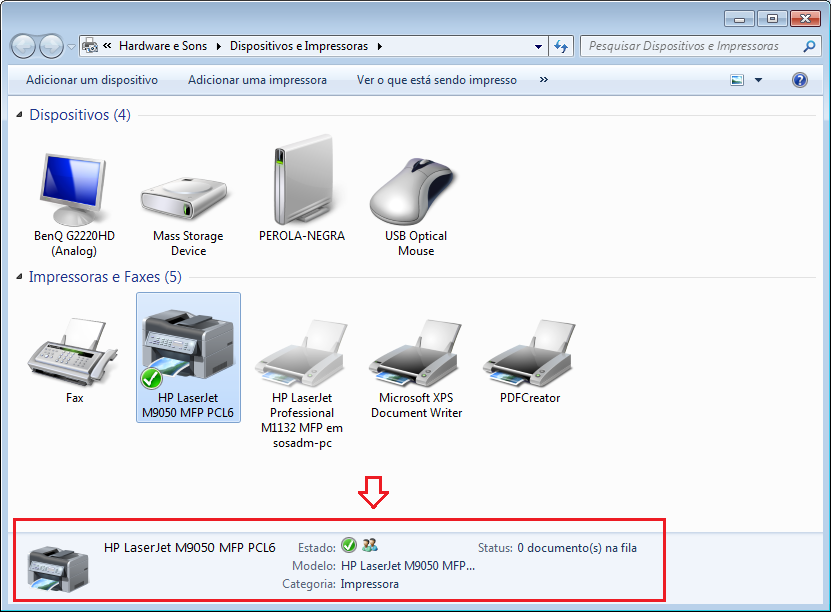Click the category value 'Impressora'
The height and width of the screenshot is (612, 831).
[x=369, y=584]
